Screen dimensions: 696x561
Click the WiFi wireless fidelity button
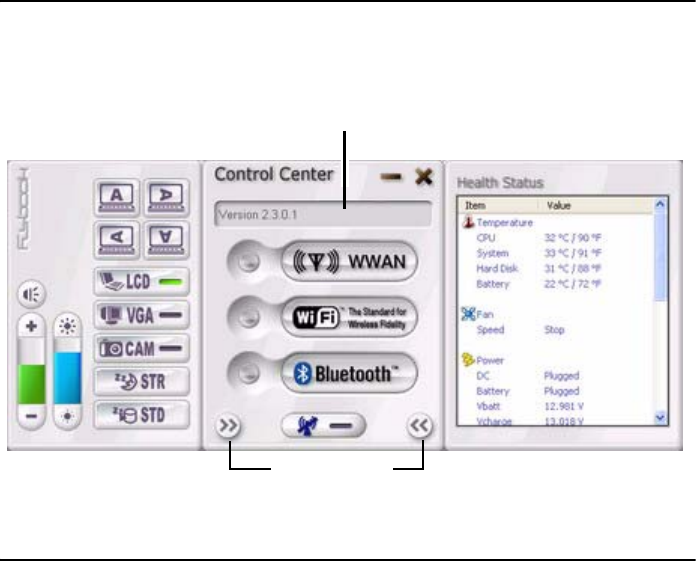pyautogui.click(x=349, y=317)
